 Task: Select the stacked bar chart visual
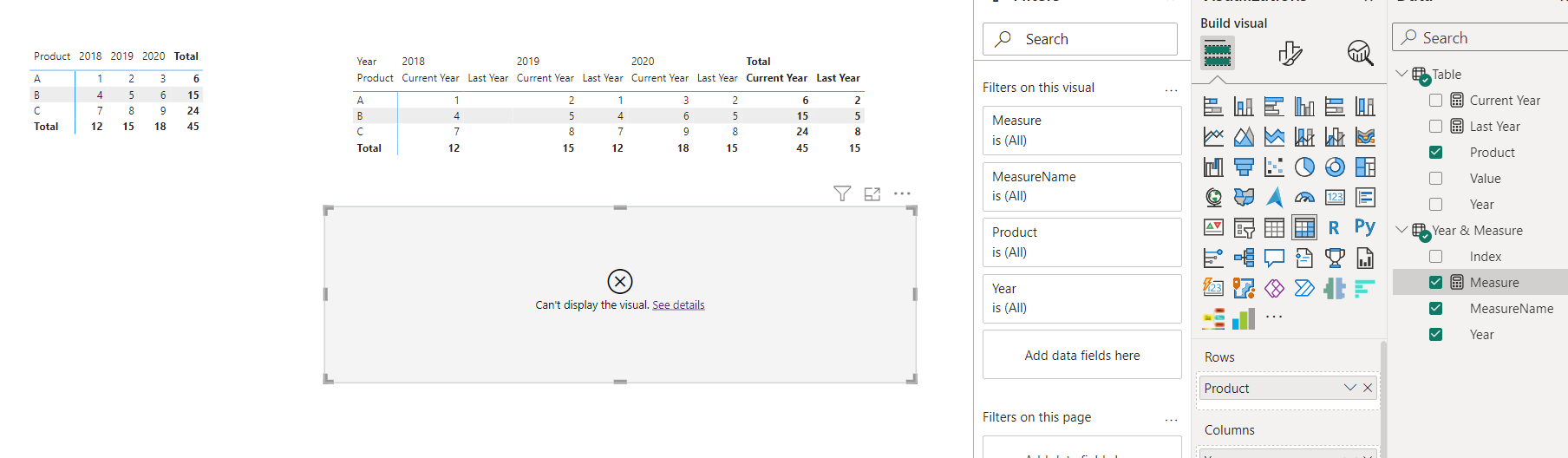point(1213,107)
